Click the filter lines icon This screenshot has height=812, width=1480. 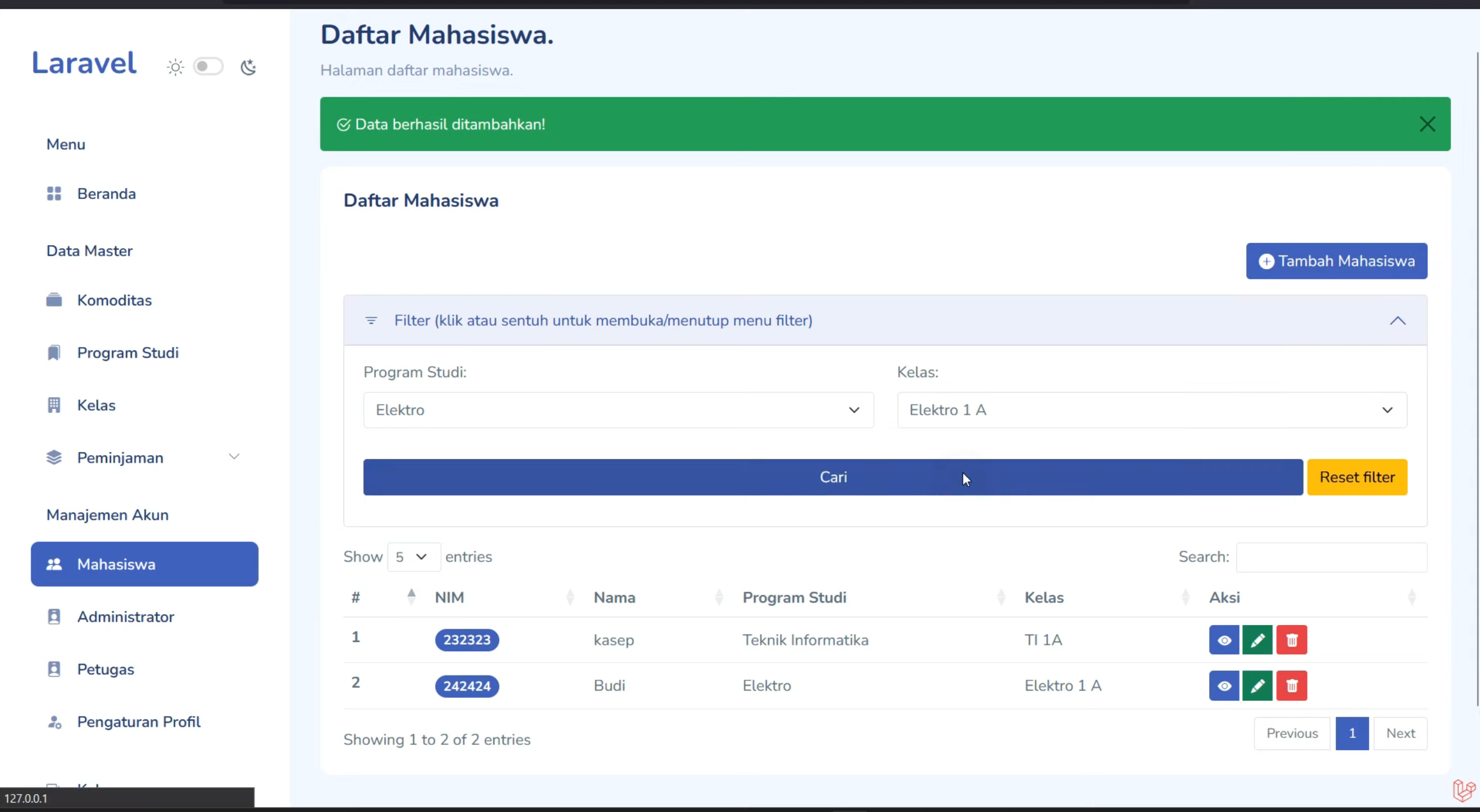pos(371,320)
